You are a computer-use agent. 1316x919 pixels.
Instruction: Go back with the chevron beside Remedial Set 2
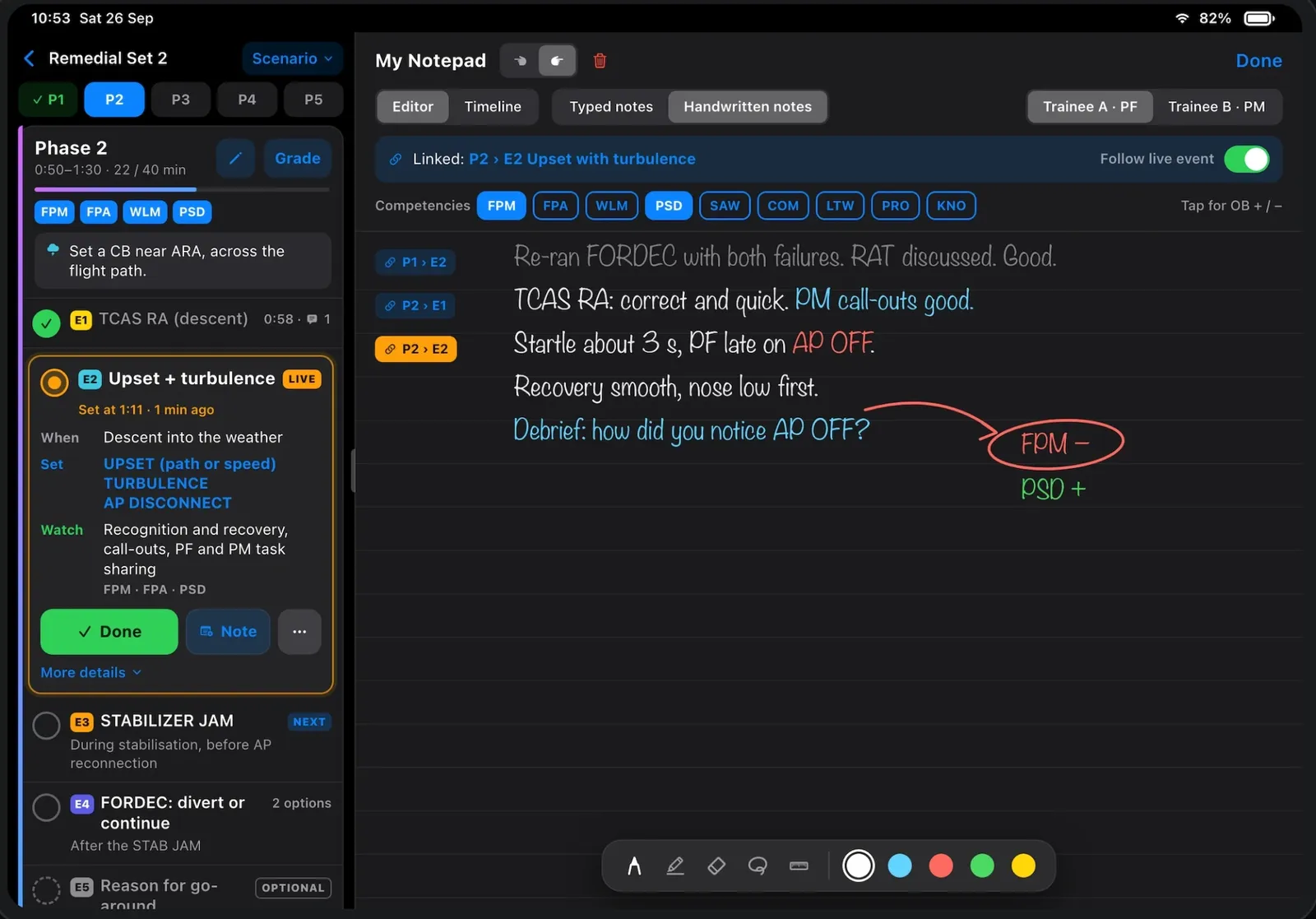[30, 58]
